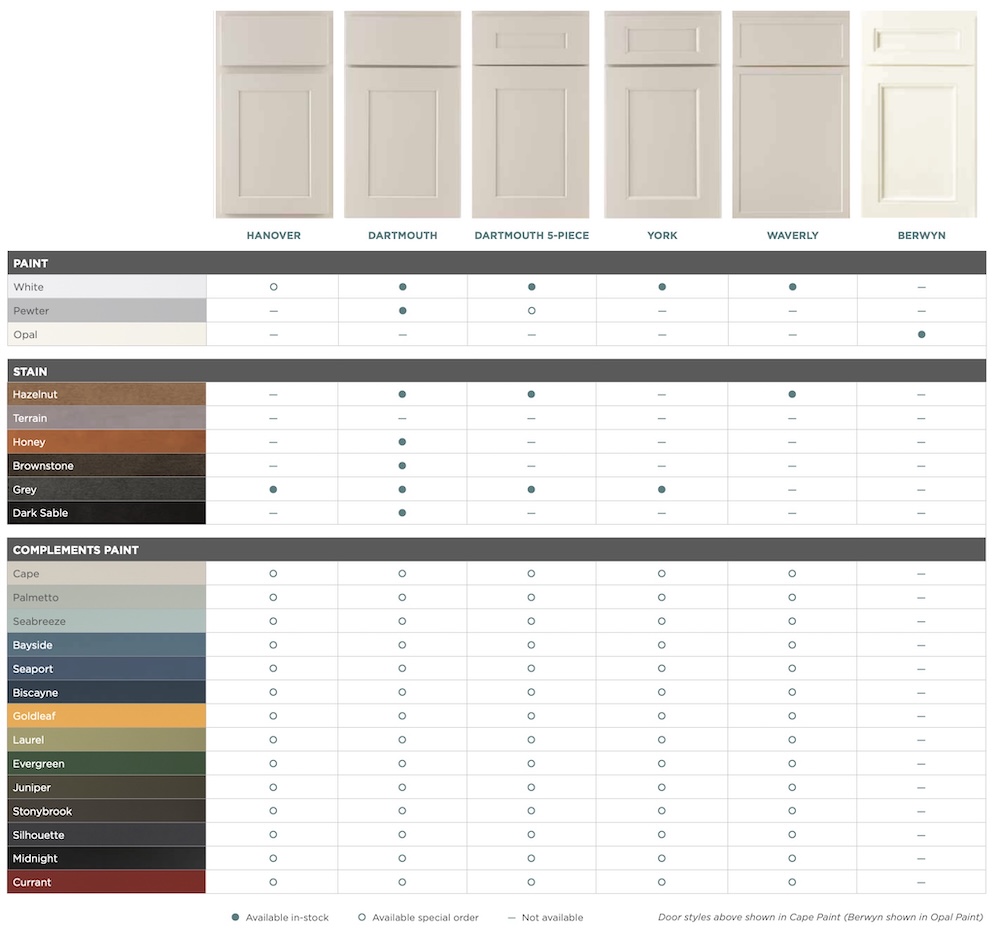Viewport: 1000px width, 934px height.
Task: Click the in-stock dot for Waverly Hazelnut stain
Action: pyautogui.click(x=791, y=394)
